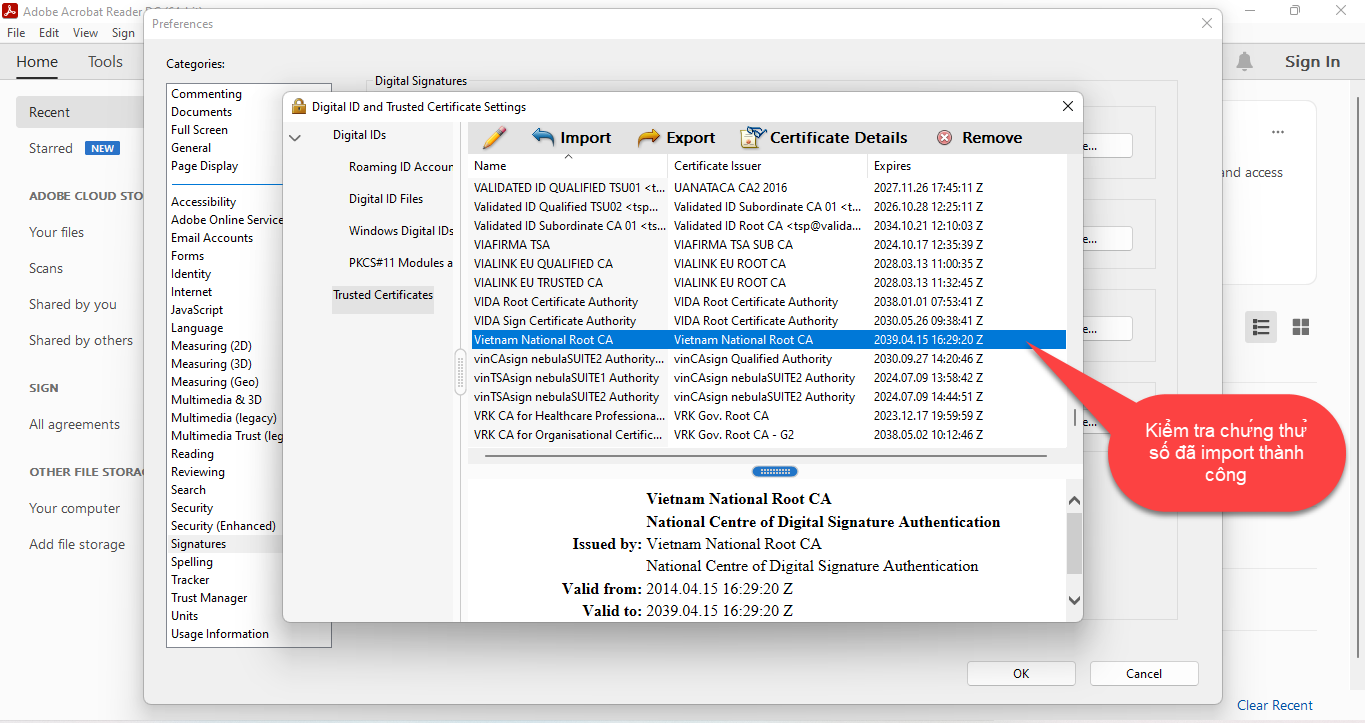
Task: Click Add file storage link
Action: click(x=77, y=544)
